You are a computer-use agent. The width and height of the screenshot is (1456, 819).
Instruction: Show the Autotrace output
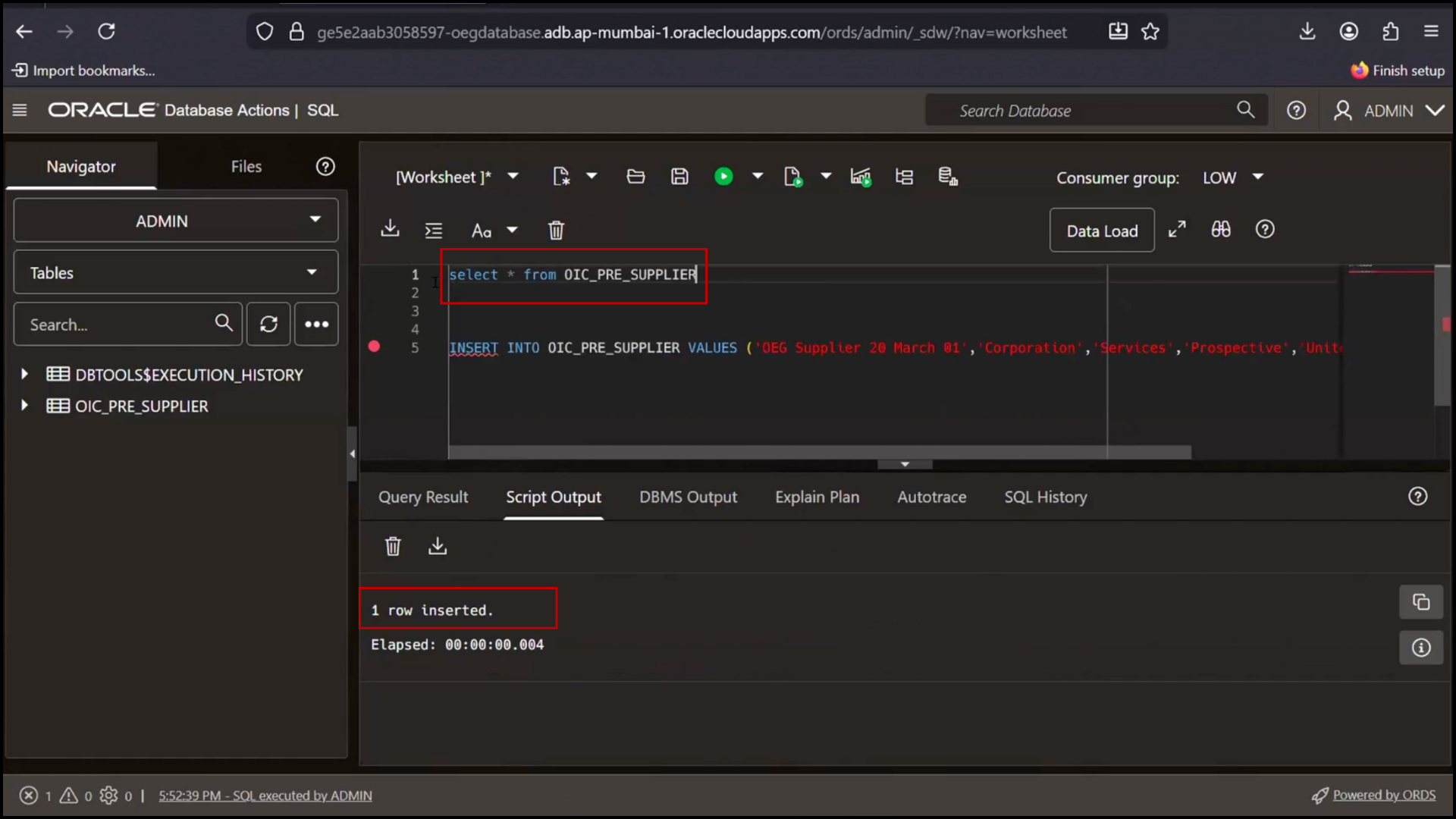point(931,497)
